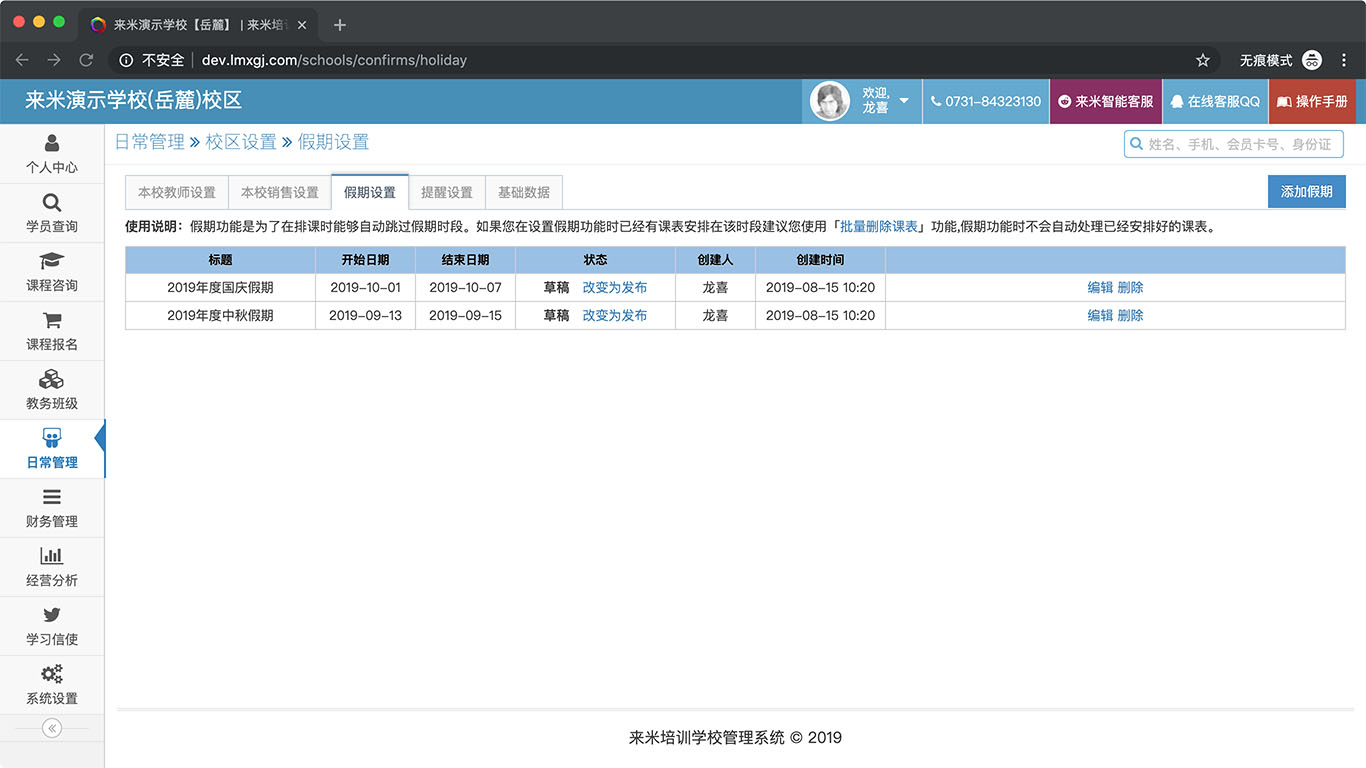
Task: Click the 不安全 site info icon
Action: pos(126,60)
